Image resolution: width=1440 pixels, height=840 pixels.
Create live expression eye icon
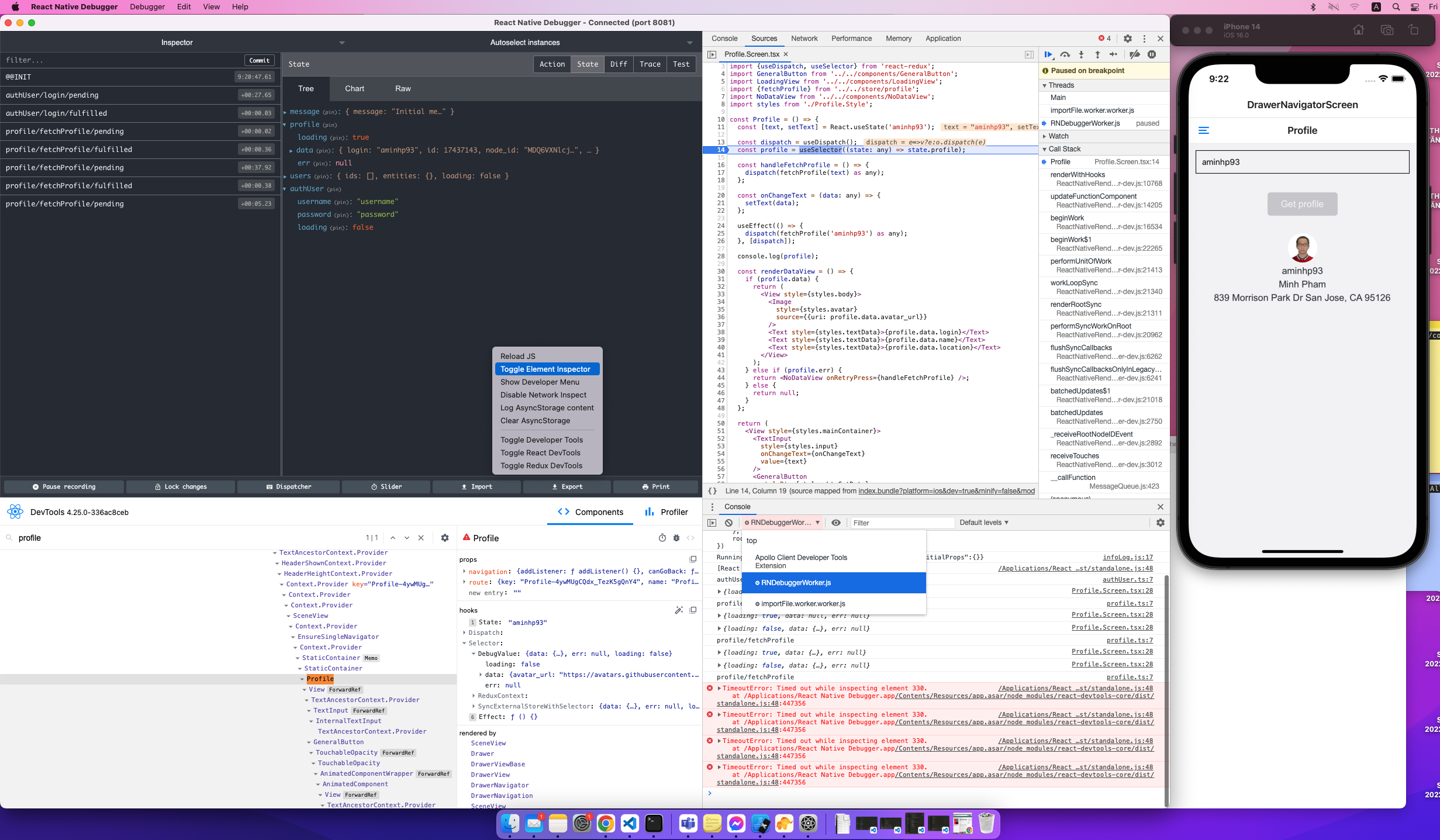coord(836,523)
